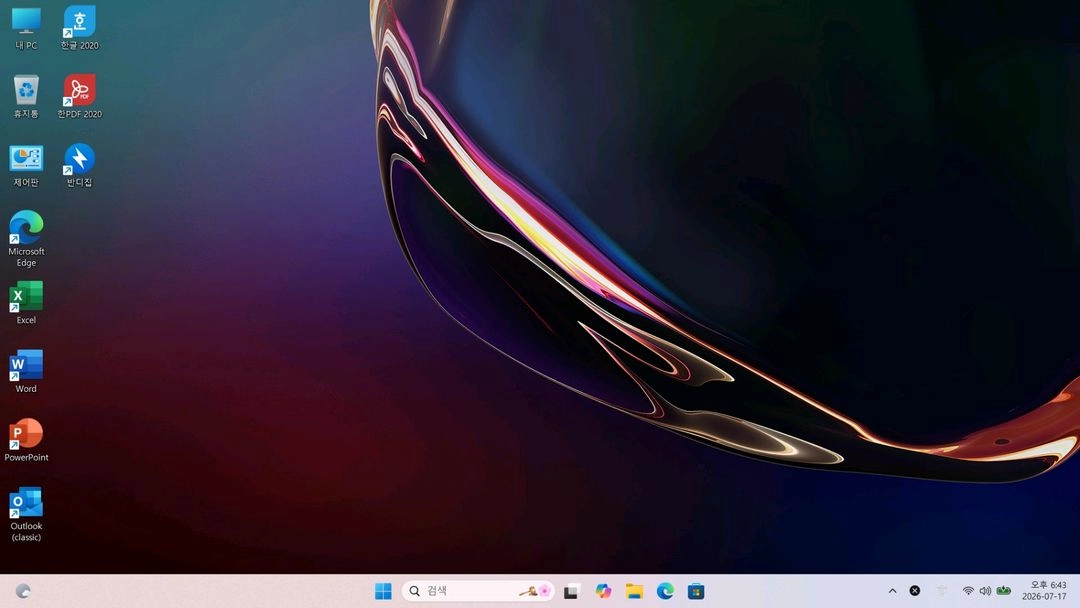Select the Outlook (classic) desktop shortcut
Image resolution: width=1080 pixels, height=608 pixels.
click(x=26, y=514)
